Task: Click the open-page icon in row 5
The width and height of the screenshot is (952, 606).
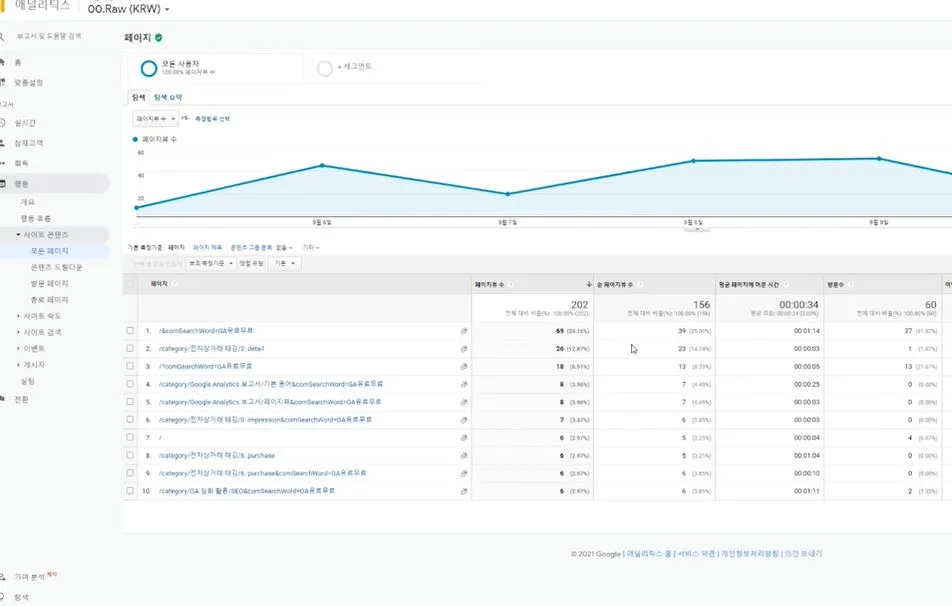Action: point(464,402)
